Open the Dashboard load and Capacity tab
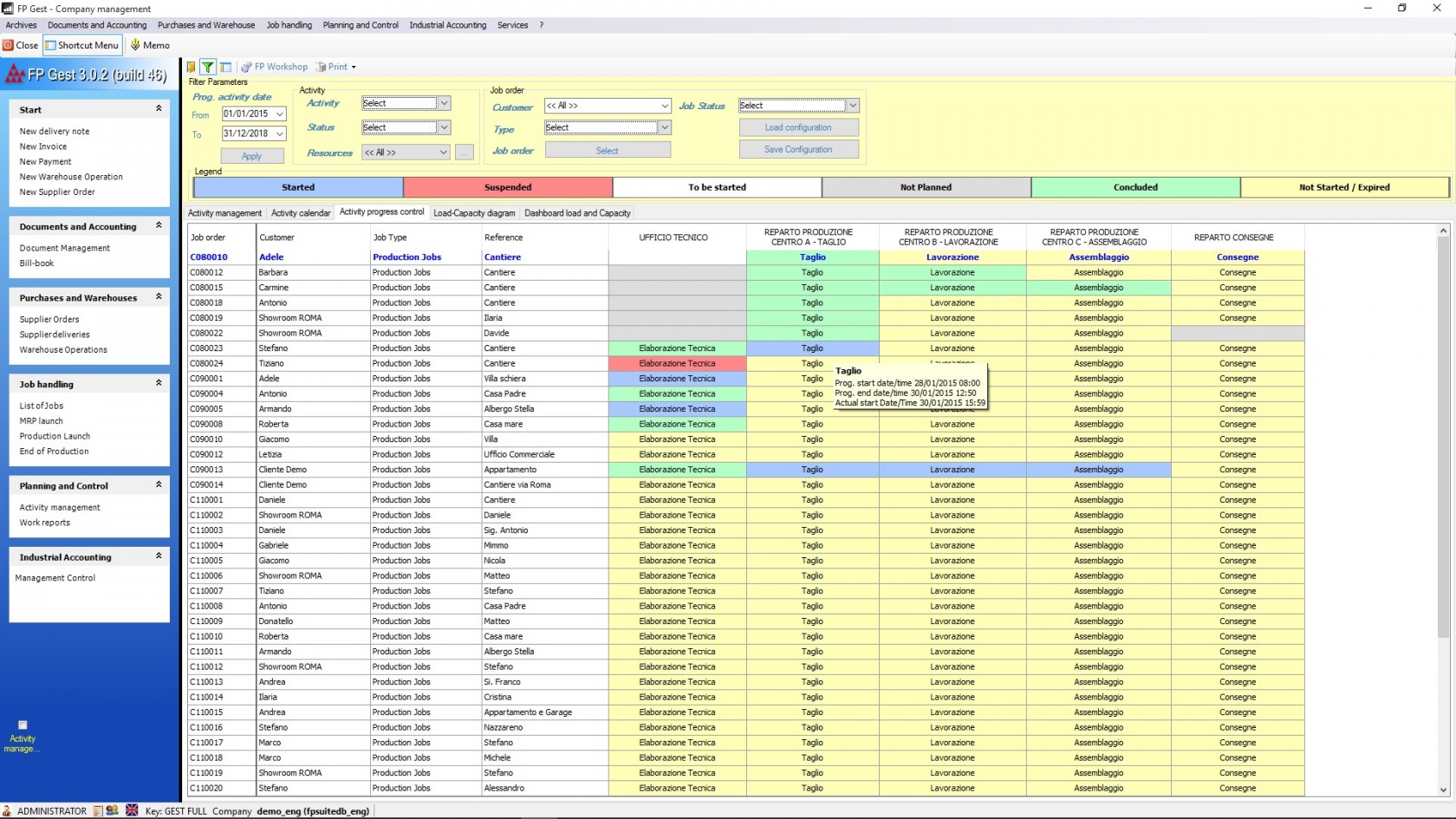Image resolution: width=1456 pixels, height=819 pixels. point(577,213)
